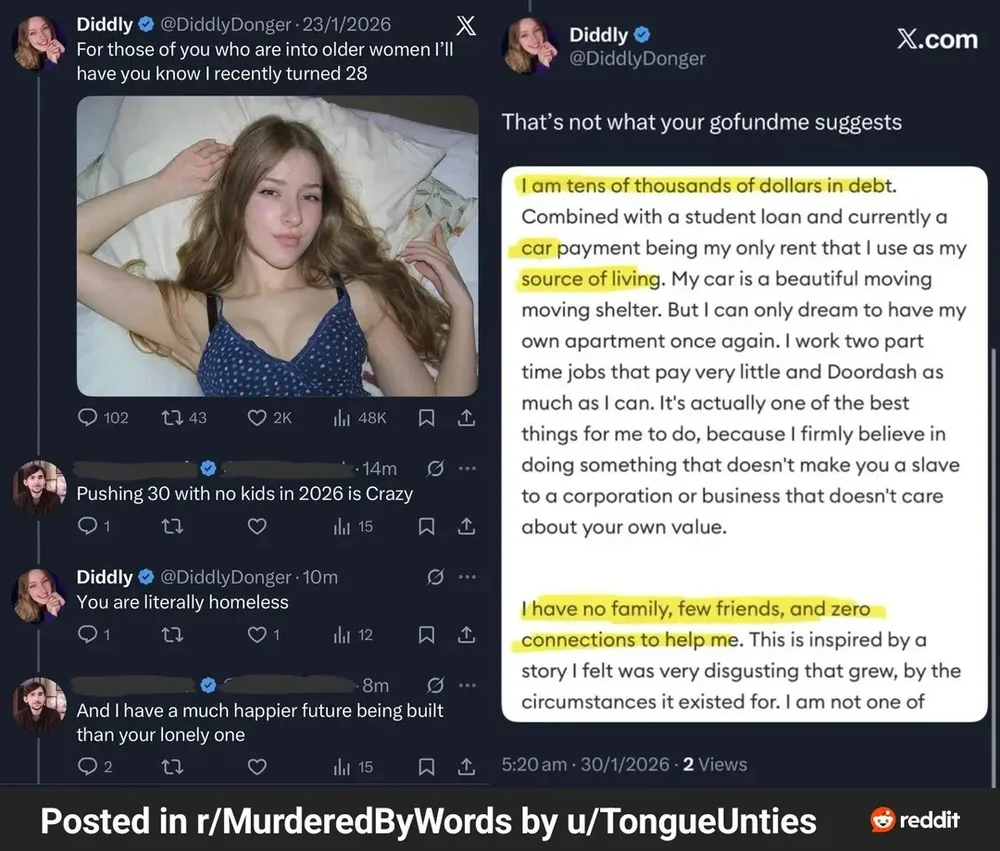Click the 5:20 am 30/1/2026 timestamp

(x=586, y=764)
